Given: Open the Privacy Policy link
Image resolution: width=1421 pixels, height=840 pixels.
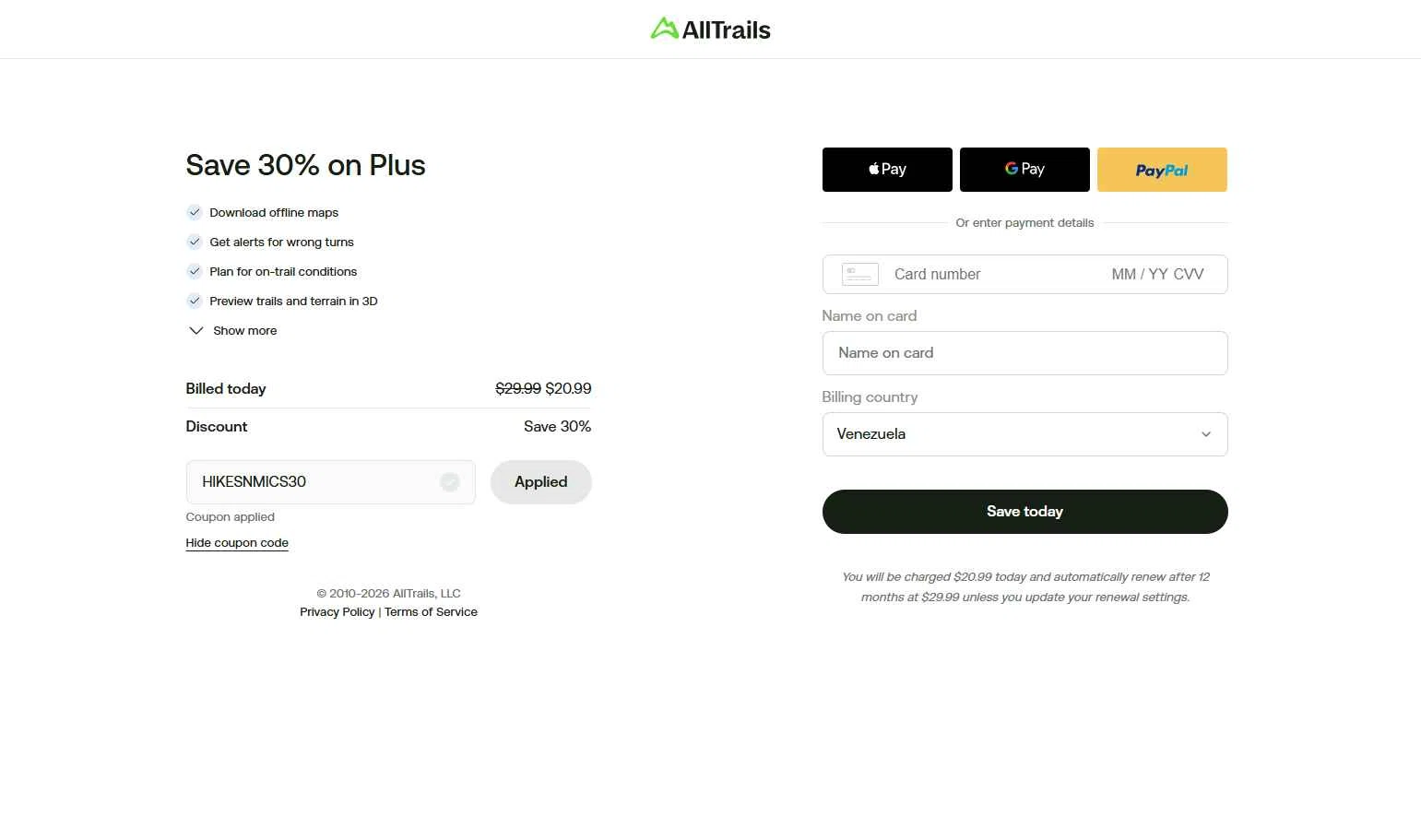Looking at the screenshot, I should click(337, 612).
